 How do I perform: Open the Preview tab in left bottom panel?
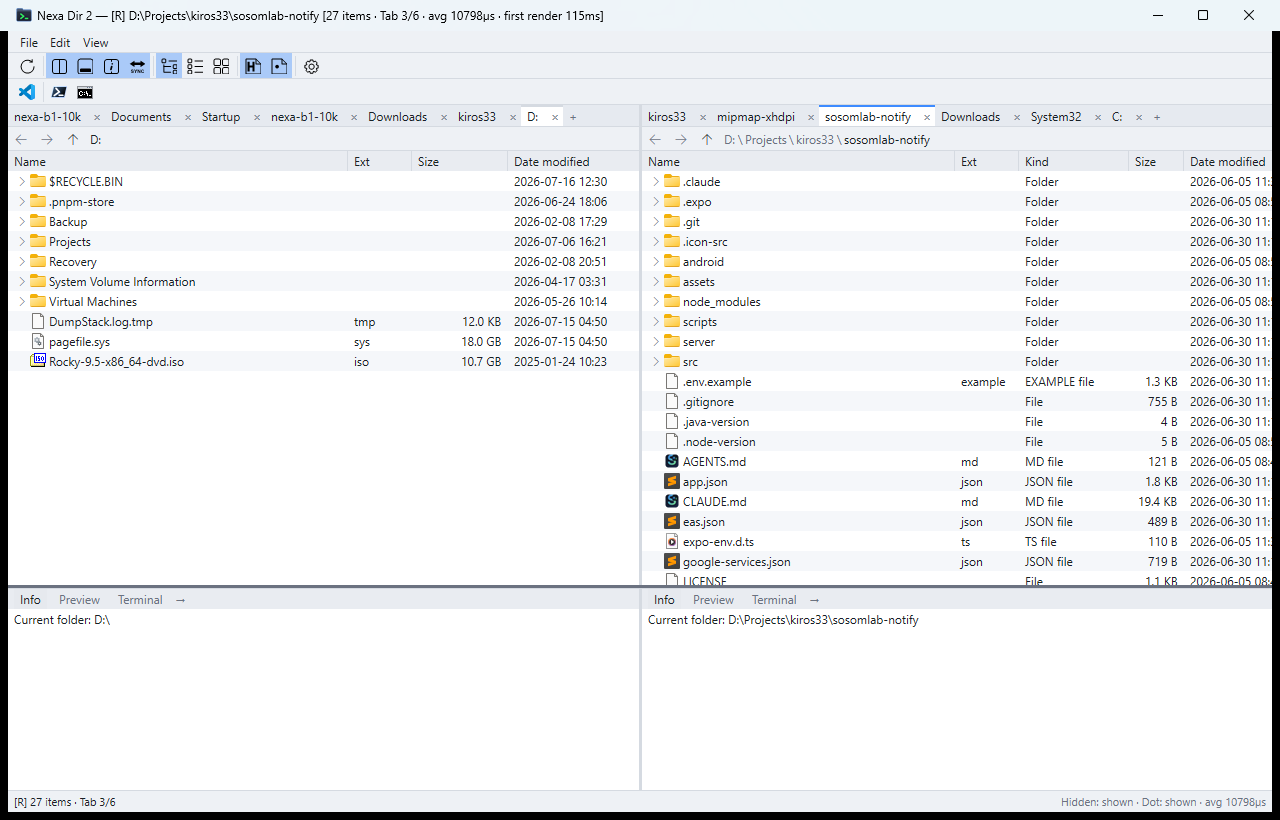(79, 600)
